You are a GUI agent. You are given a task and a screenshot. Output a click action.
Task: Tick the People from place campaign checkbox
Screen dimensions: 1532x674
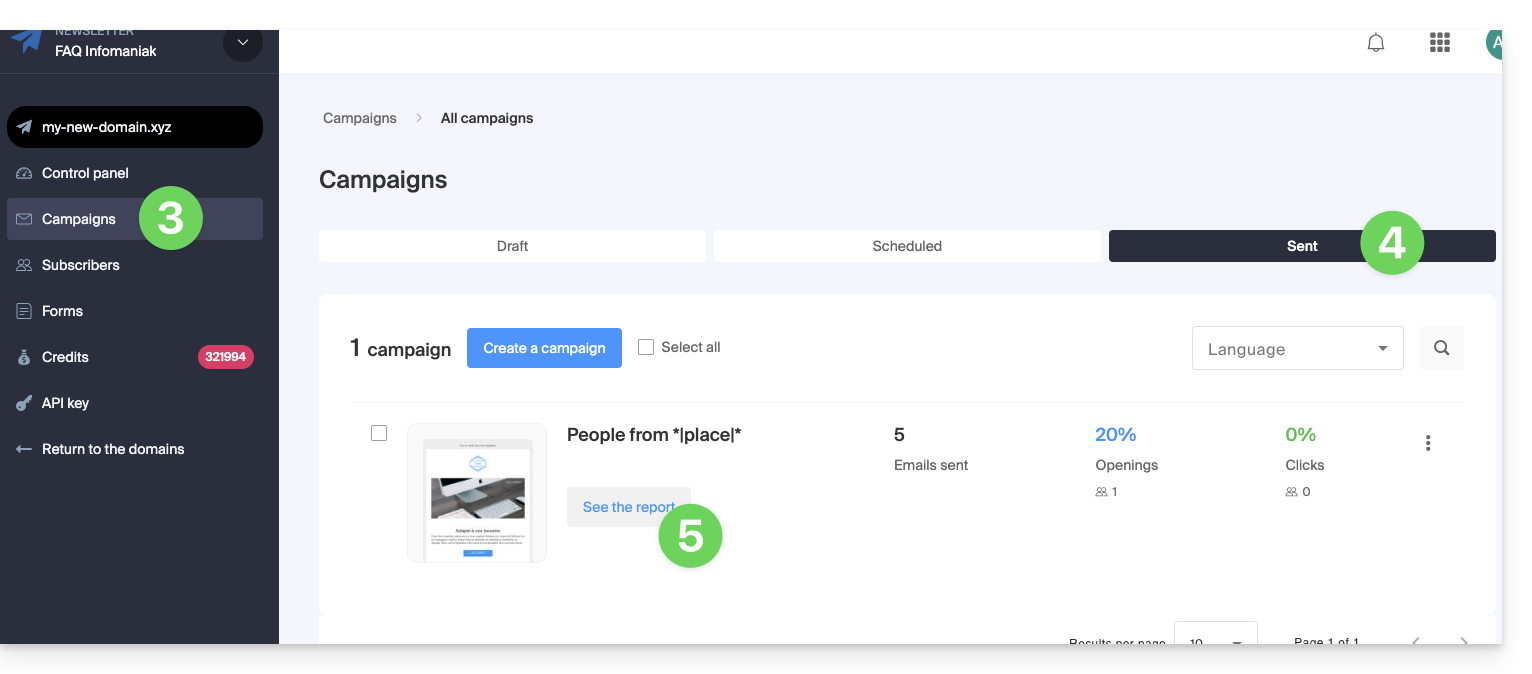[x=379, y=433]
